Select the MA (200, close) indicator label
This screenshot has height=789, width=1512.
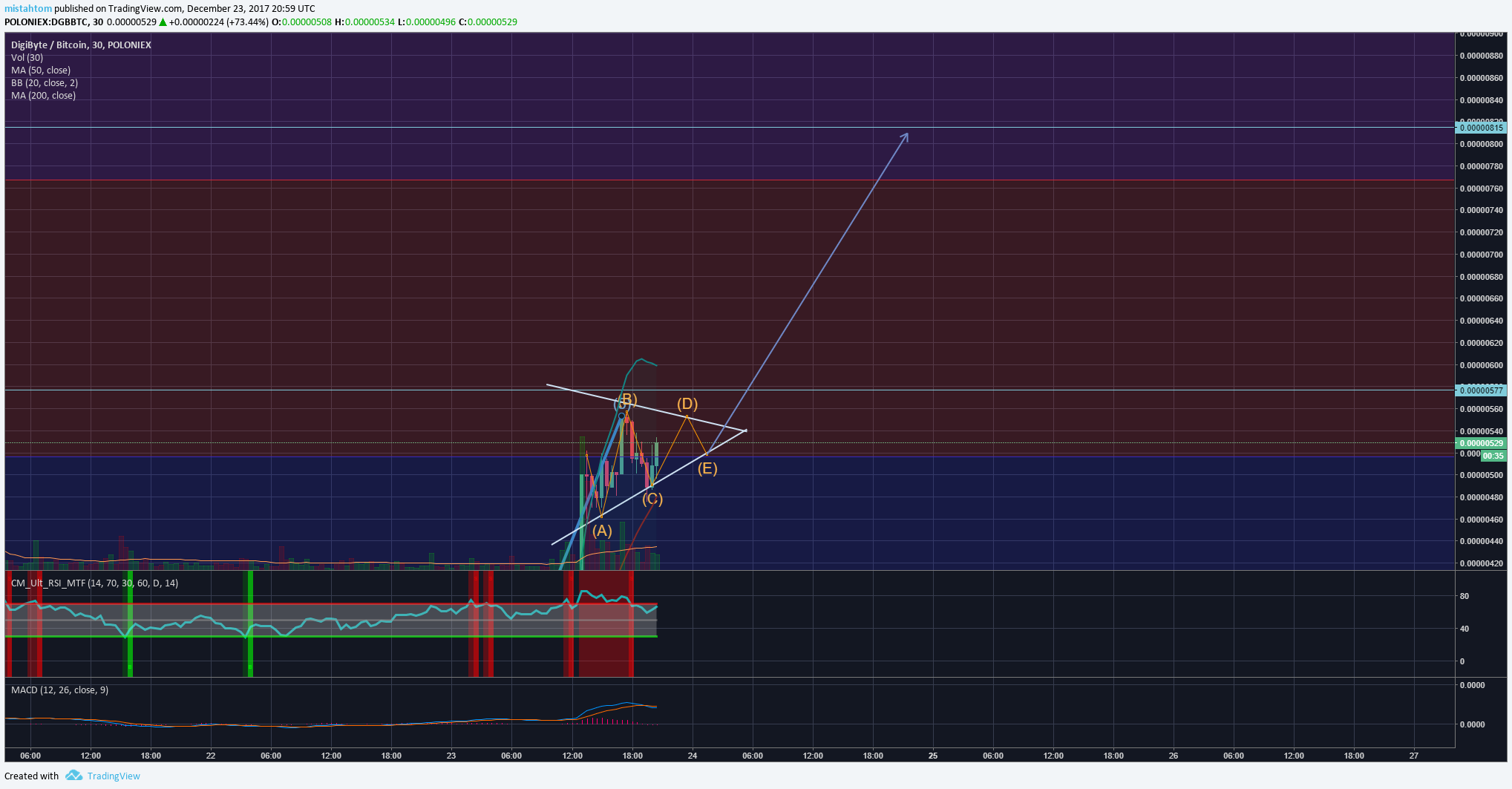(43, 95)
